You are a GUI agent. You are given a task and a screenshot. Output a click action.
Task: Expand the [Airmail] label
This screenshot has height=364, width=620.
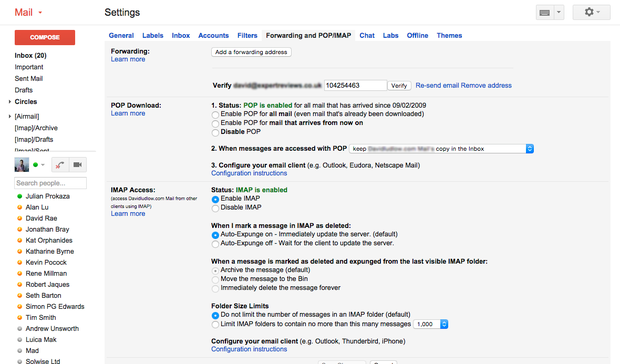tap(9, 117)
